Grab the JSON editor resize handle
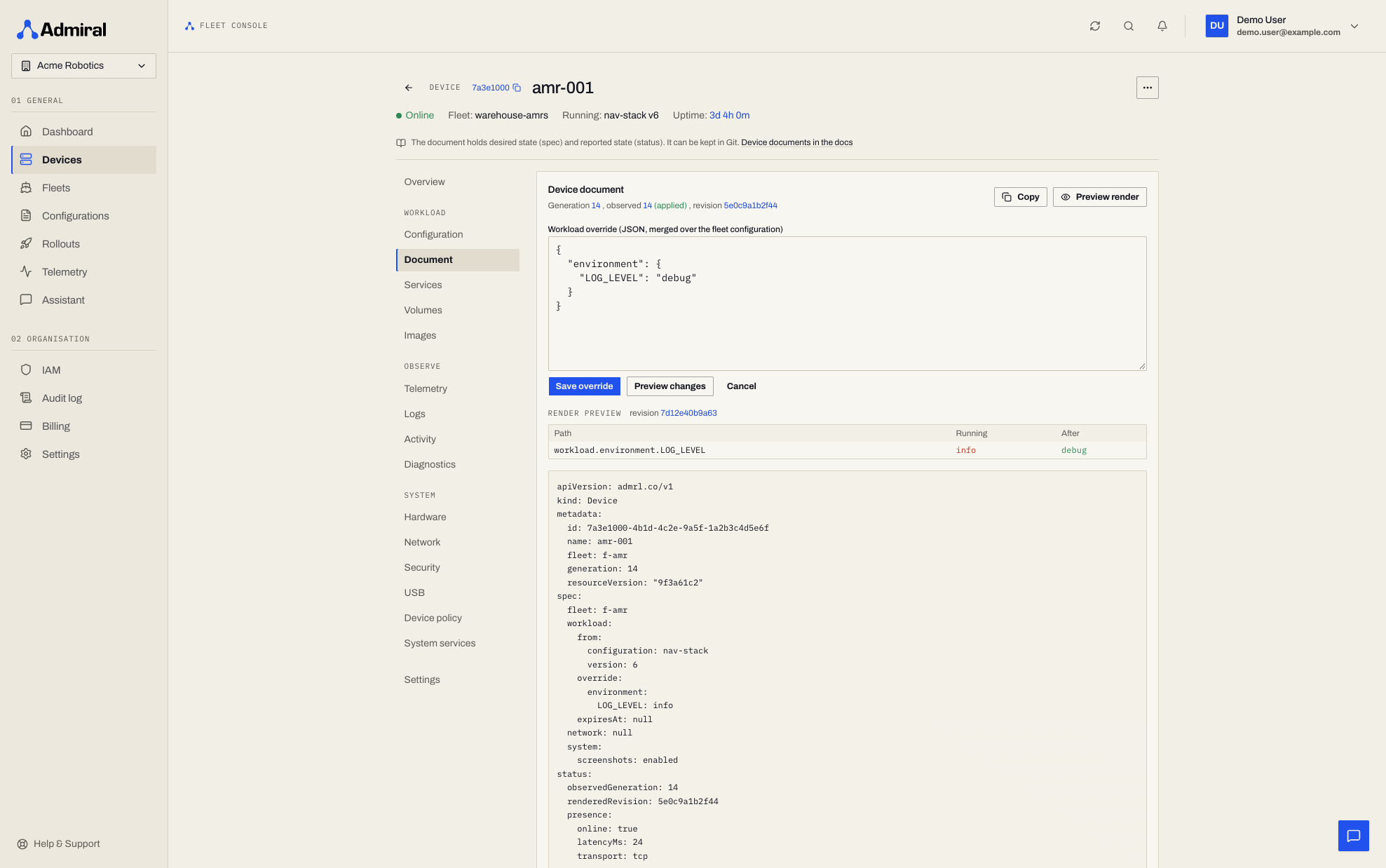Image resolution: width=1386 pixels, height=868 pixels. 1142,366
